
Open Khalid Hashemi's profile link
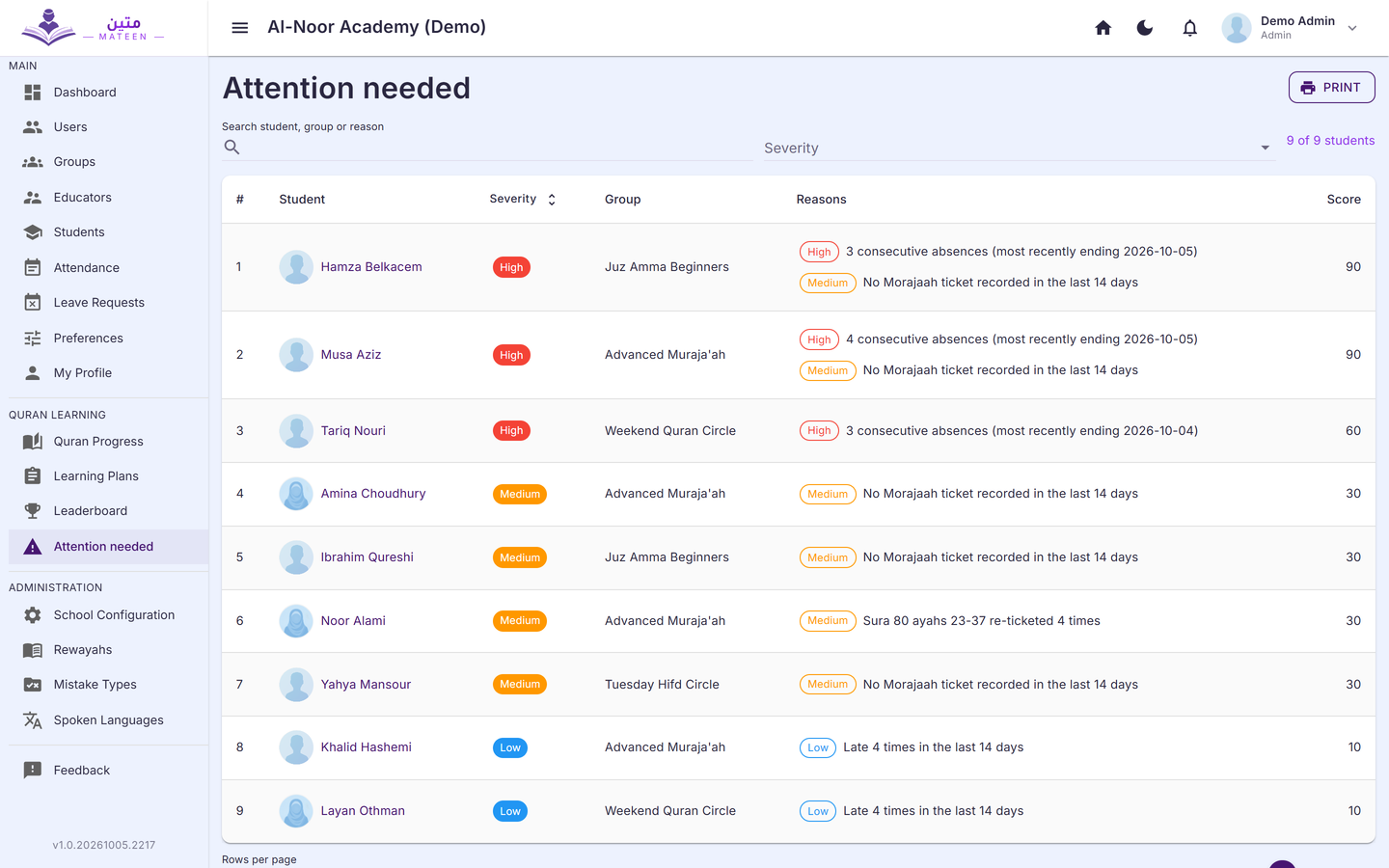point(367,747)
